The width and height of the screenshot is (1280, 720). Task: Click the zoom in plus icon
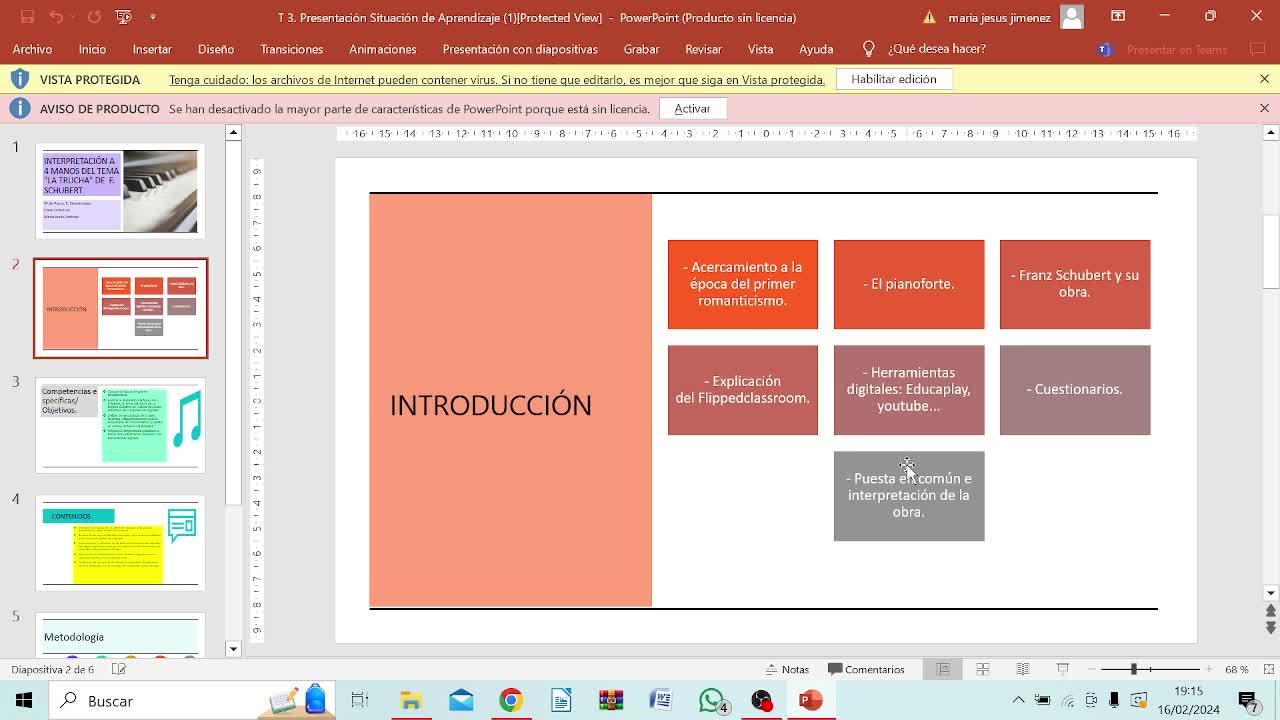tap(1210, 670)
